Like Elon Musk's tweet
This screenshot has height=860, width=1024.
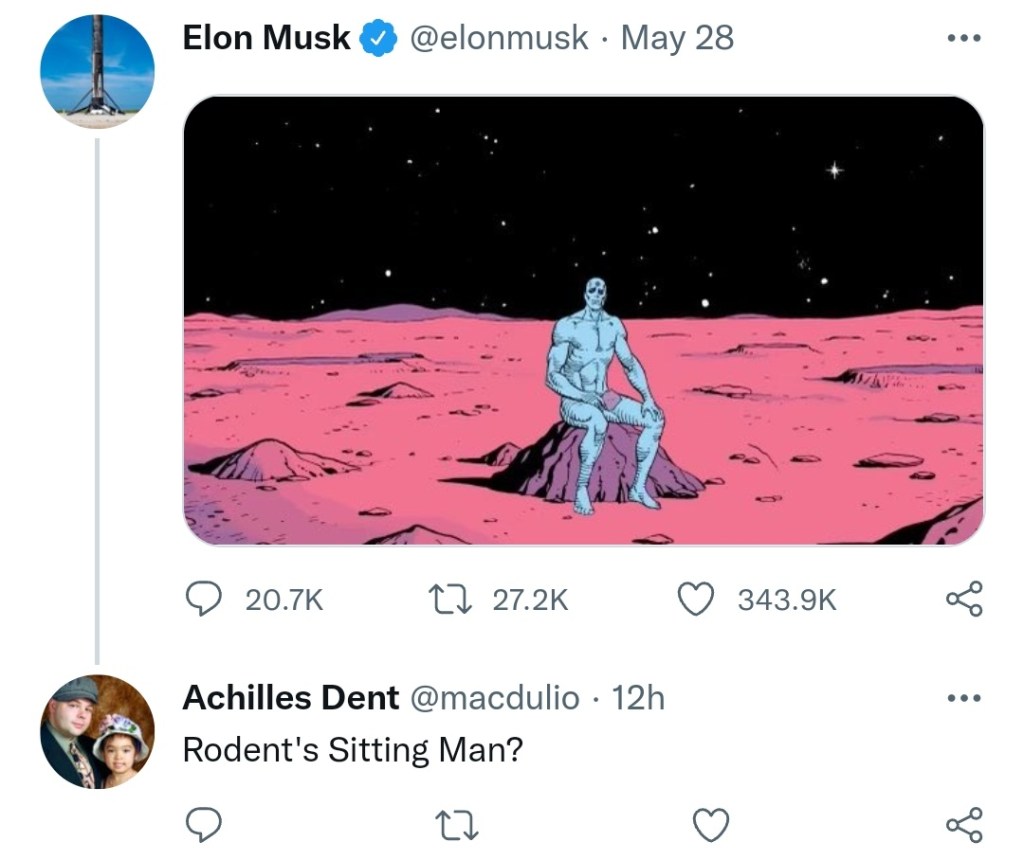693,599
